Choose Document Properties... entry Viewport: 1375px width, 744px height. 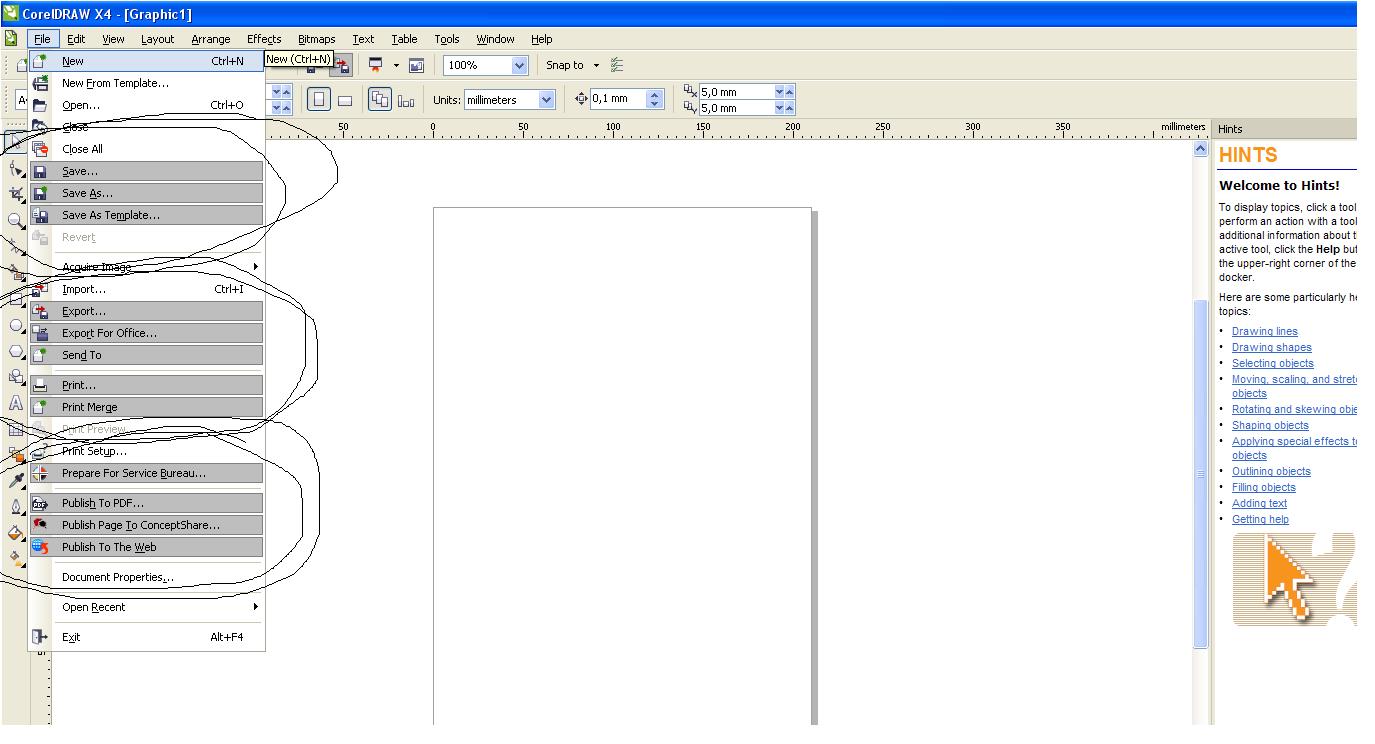coord(147,577)
